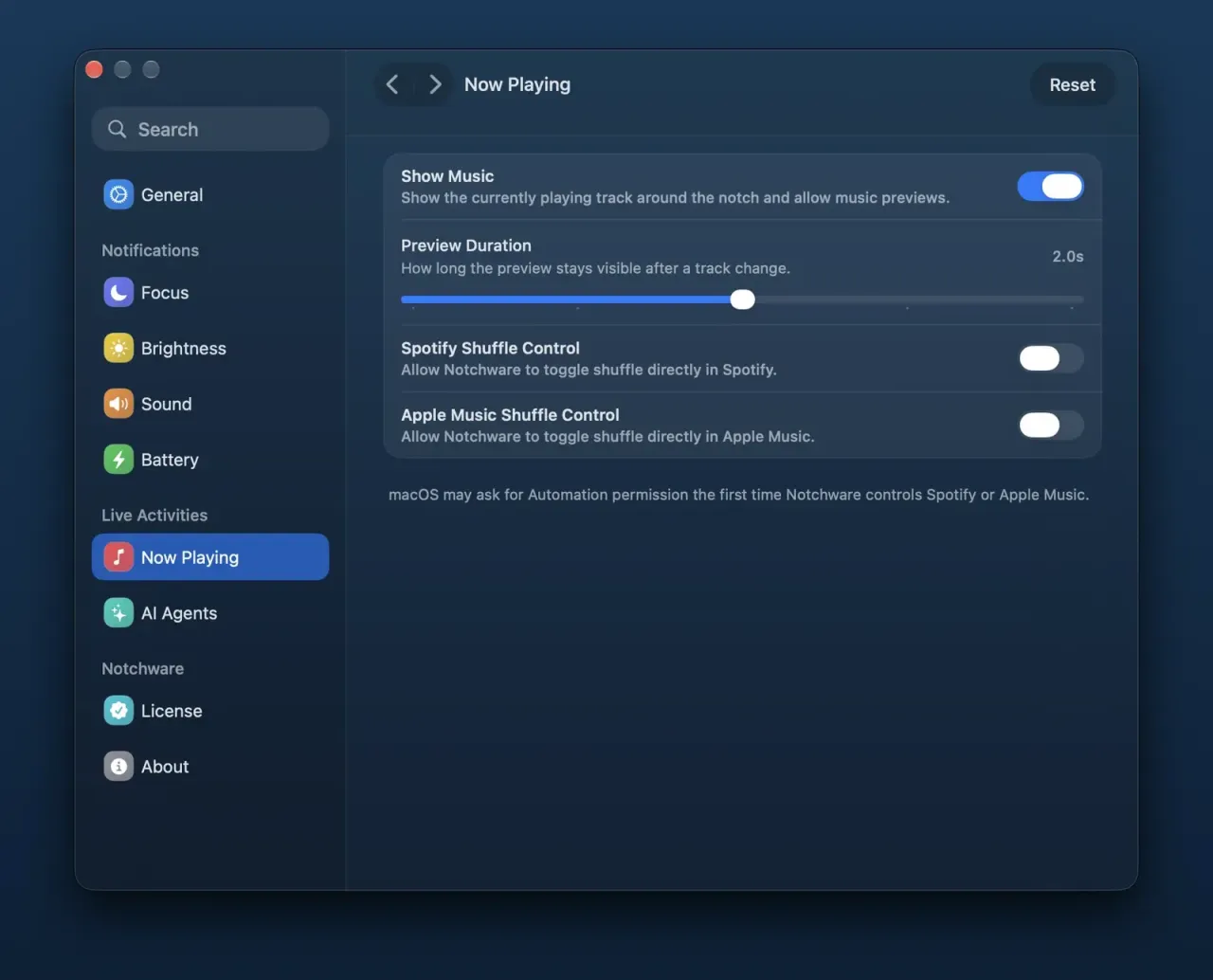Image resolution: width=1213 pixels, height=980 pixels.
Task: Click the unfilled Preview Duration slider track
Action: coord(919,299)
